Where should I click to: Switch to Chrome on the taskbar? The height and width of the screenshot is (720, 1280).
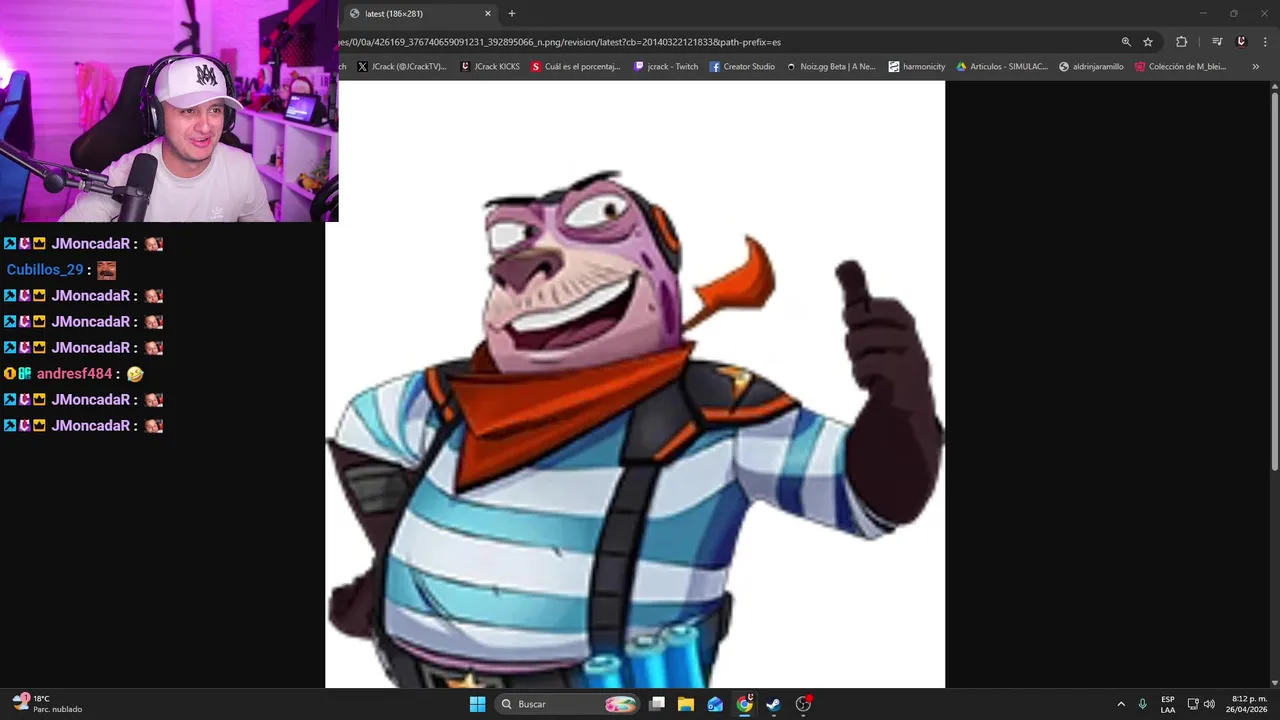tap(744, 704)
